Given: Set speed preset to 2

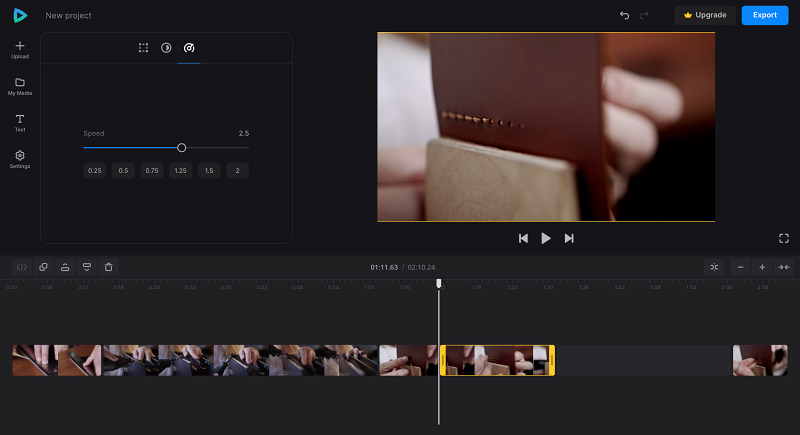Looking at the screenshot, I should pyautogui.click(x=238, y=171).
